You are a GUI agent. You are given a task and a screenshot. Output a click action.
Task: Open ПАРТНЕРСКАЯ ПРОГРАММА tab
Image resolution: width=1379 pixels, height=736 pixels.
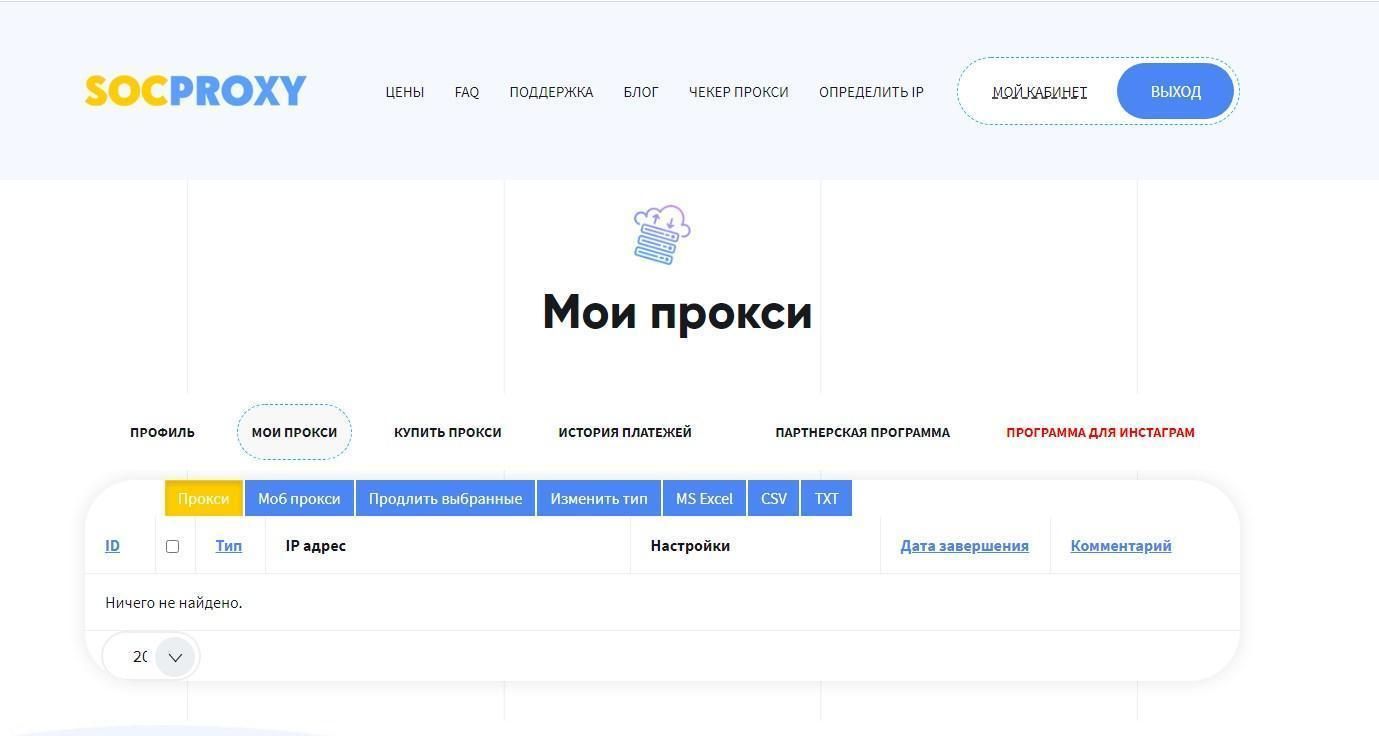[x=863, y=432]
